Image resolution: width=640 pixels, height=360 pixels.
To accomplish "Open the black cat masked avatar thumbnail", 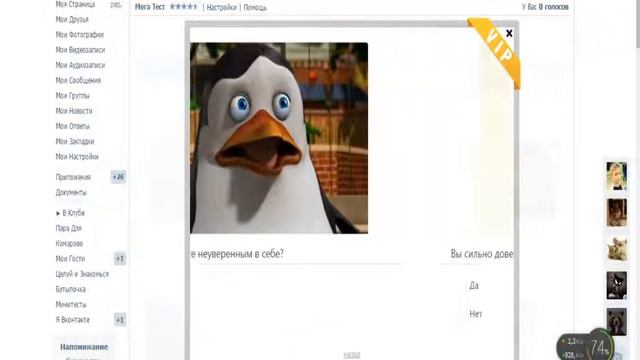I will point(616,285).
